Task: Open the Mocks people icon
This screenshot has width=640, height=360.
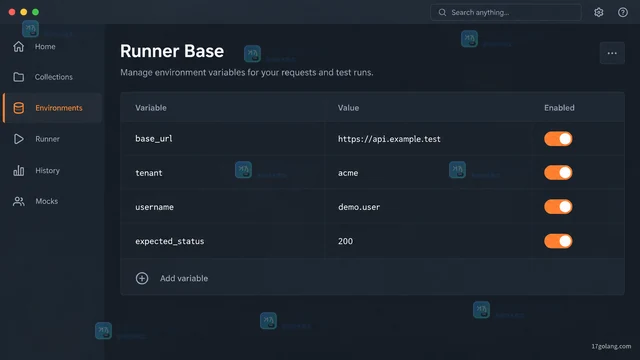Action: coord(18,201)
